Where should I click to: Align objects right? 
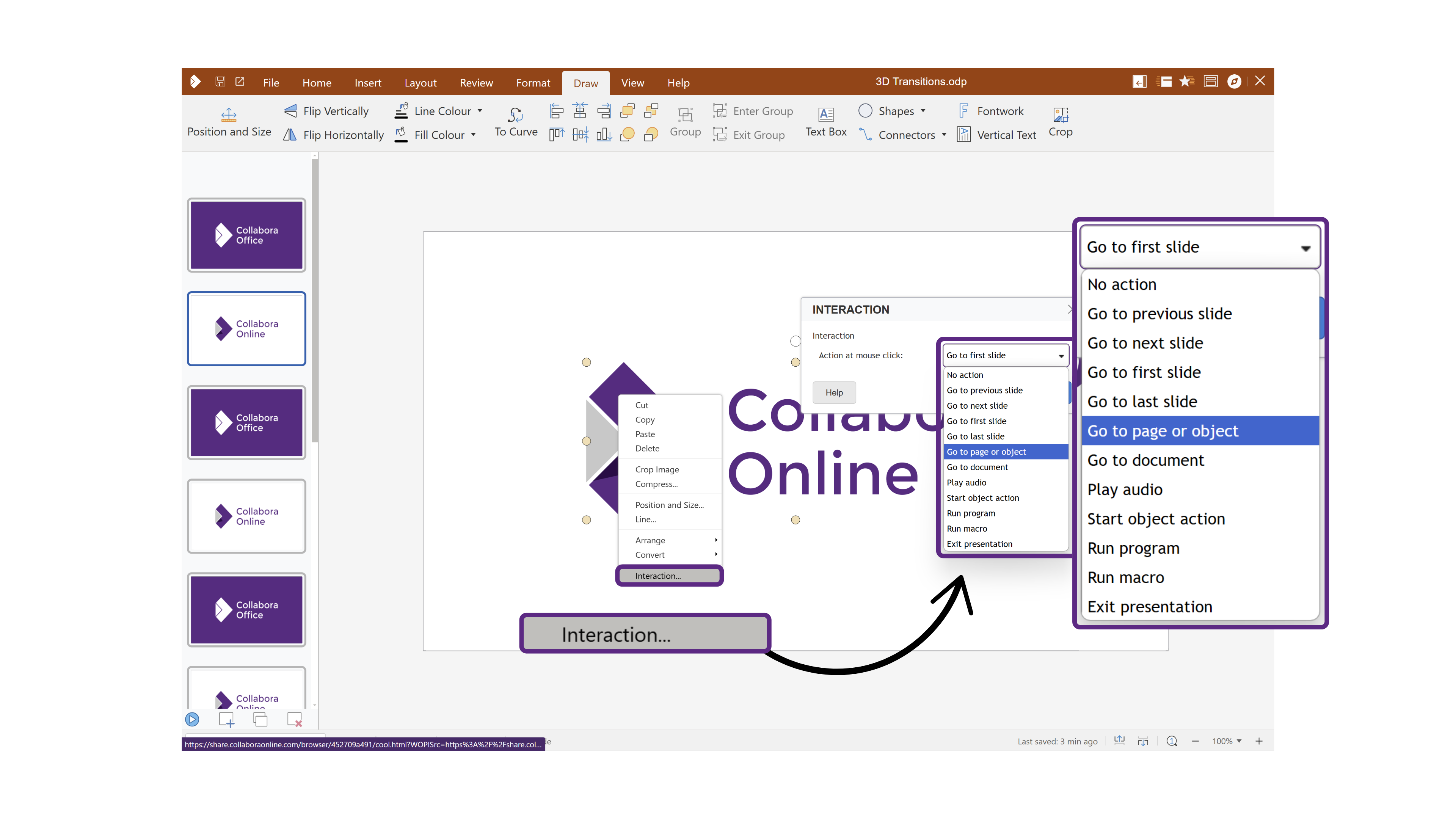[x=604, y=111]
